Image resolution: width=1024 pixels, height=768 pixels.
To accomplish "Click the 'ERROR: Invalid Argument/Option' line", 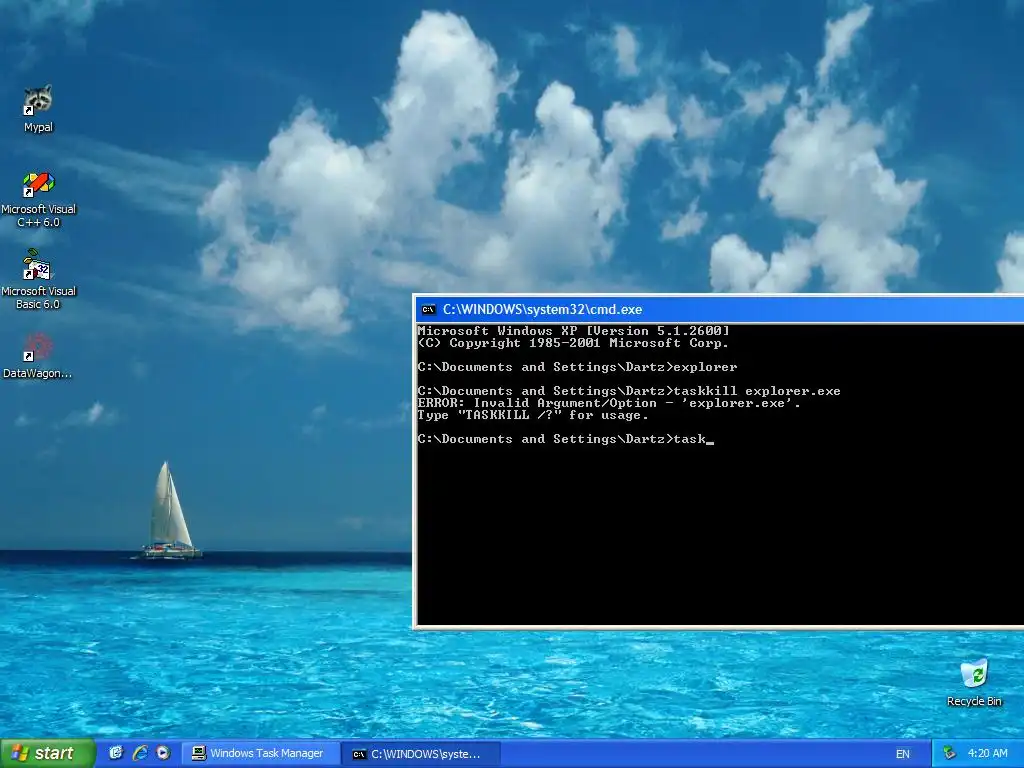I will (609, 403).
